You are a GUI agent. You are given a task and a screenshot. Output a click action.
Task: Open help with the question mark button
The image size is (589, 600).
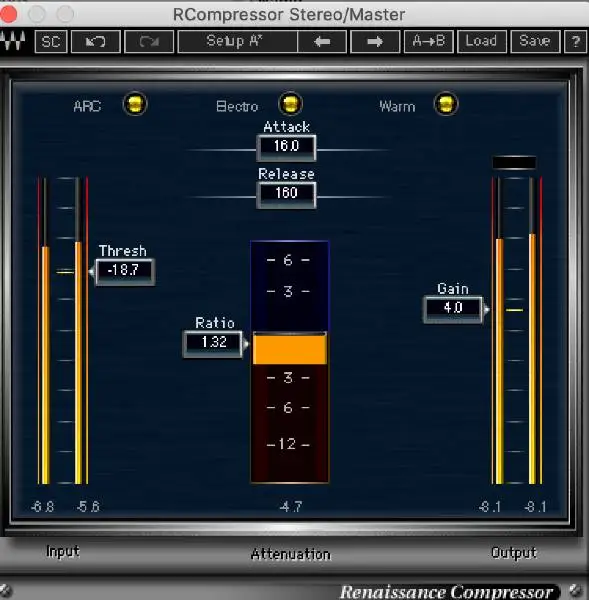pyautogui.click(x=576, y=41)
